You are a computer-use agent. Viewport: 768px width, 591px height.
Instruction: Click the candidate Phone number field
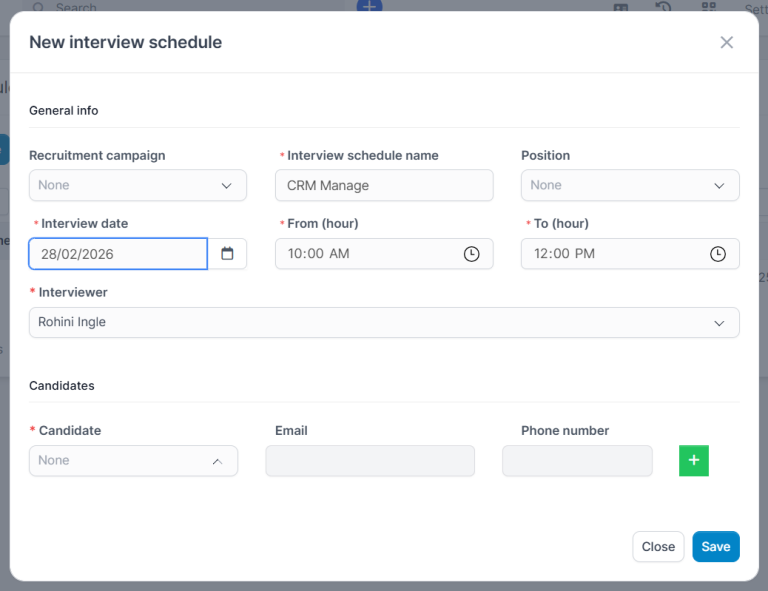tap(577, 461)
